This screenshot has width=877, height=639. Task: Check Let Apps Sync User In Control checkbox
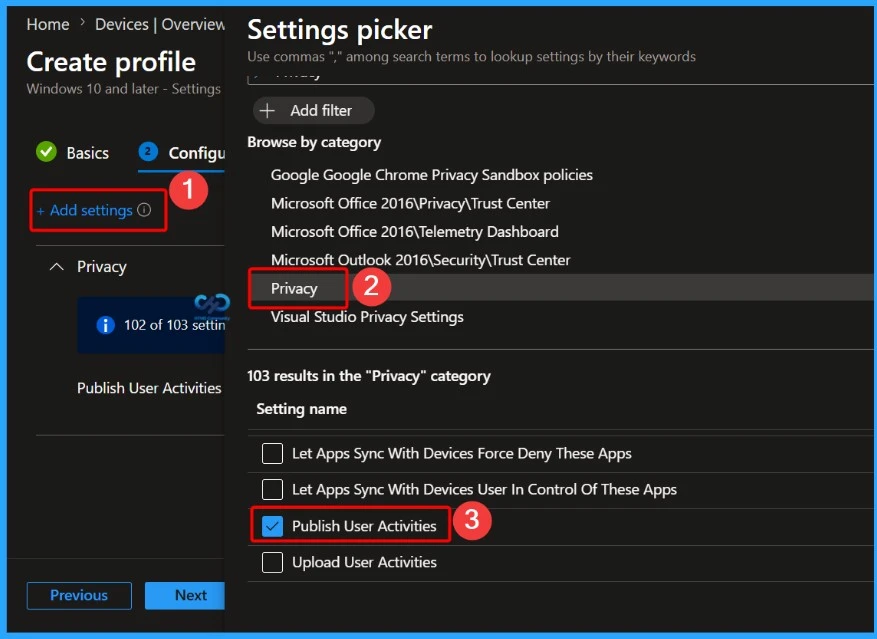(x=272, y=489)
